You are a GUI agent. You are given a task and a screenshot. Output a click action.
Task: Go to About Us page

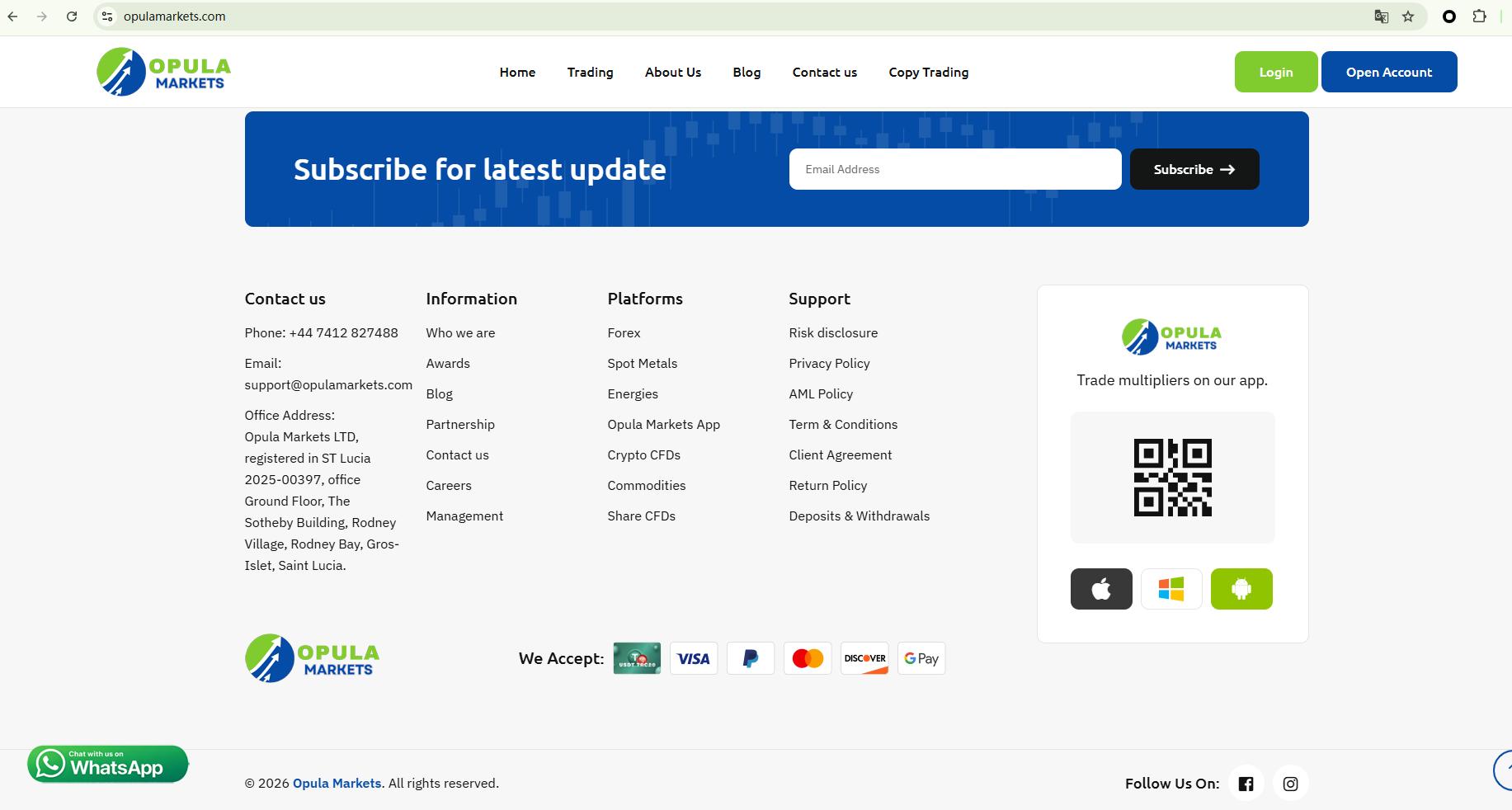click(x=672, y=73)
